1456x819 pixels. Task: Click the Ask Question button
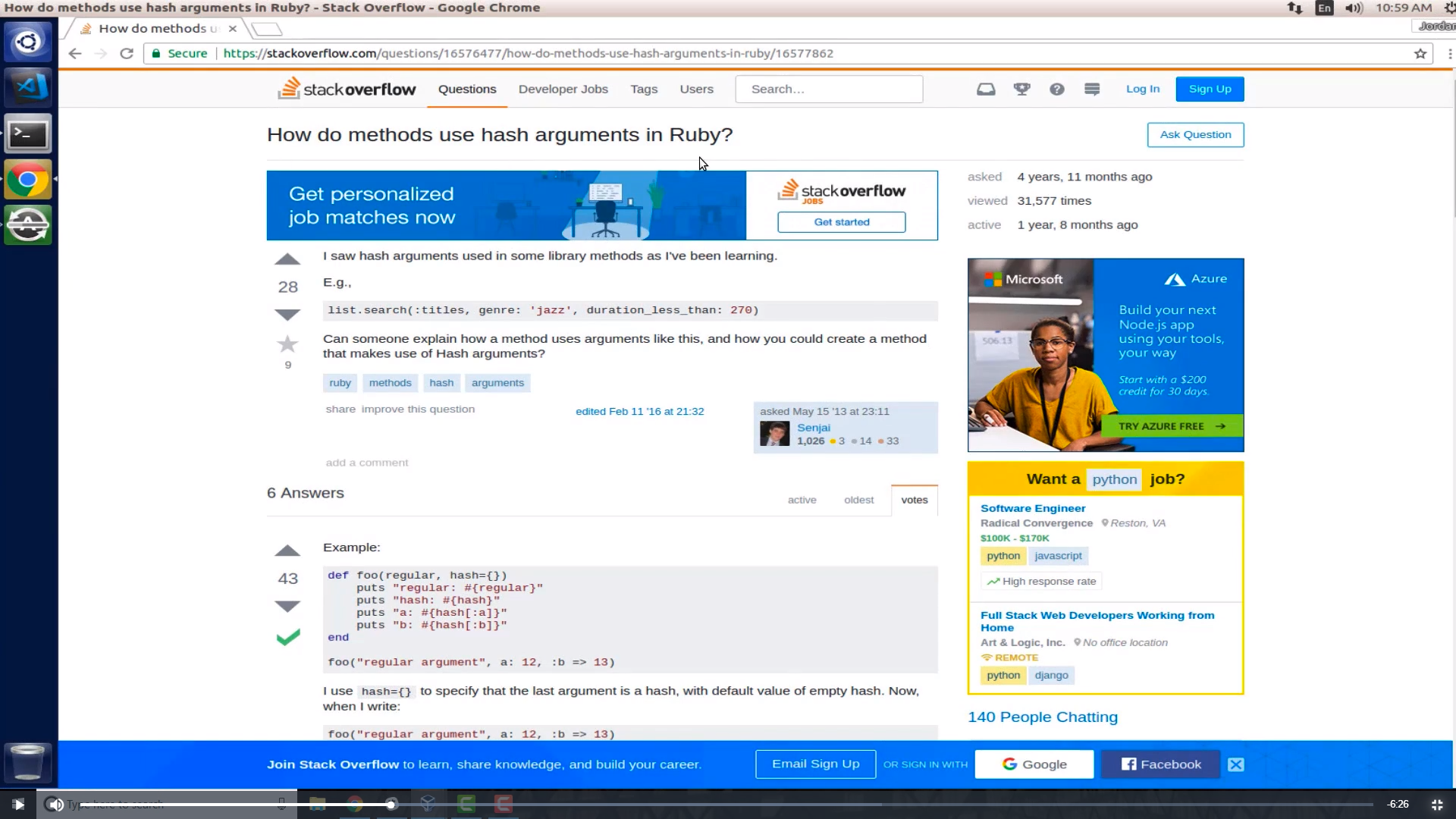[1195, 134]
